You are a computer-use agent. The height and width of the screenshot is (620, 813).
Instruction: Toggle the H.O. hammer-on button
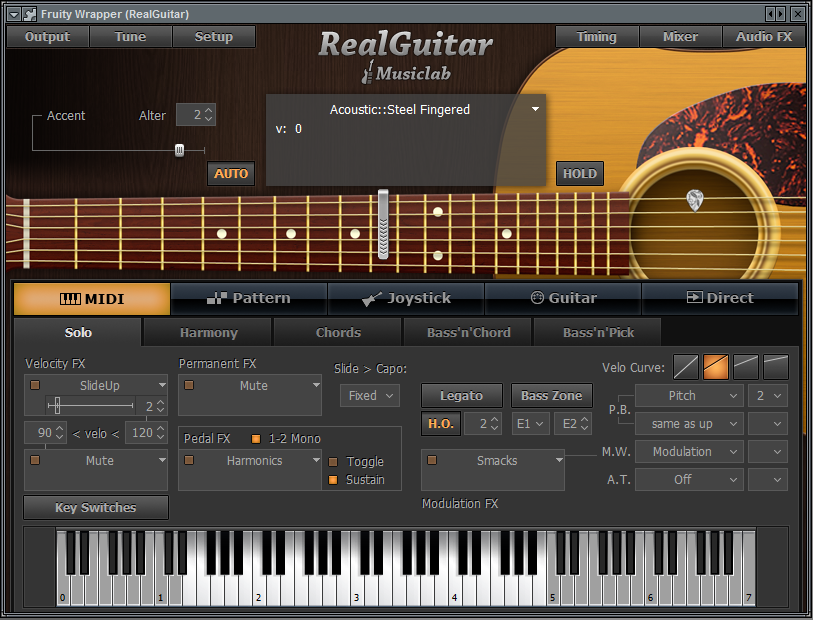point(441,424)
